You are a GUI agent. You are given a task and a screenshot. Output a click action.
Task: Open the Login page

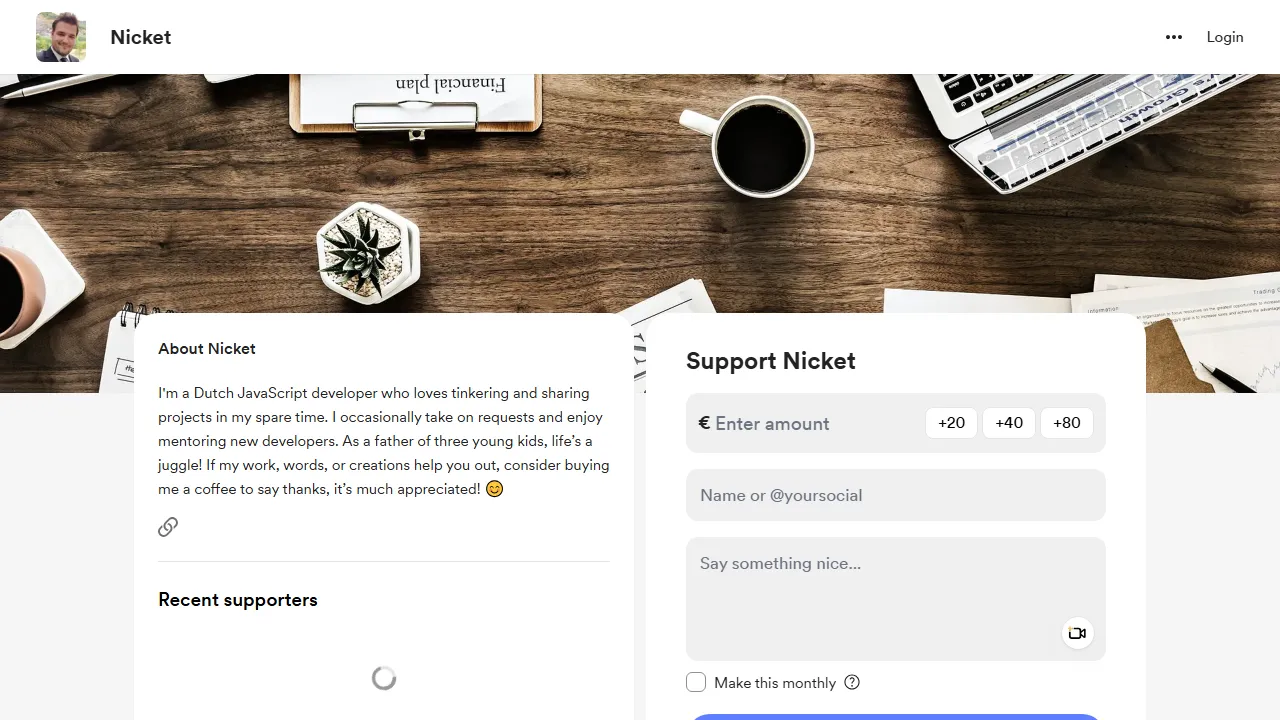1225,37
